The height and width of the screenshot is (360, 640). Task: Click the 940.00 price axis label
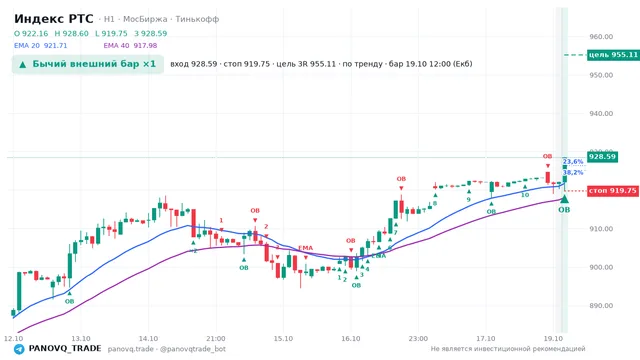(x=601, y=113)
